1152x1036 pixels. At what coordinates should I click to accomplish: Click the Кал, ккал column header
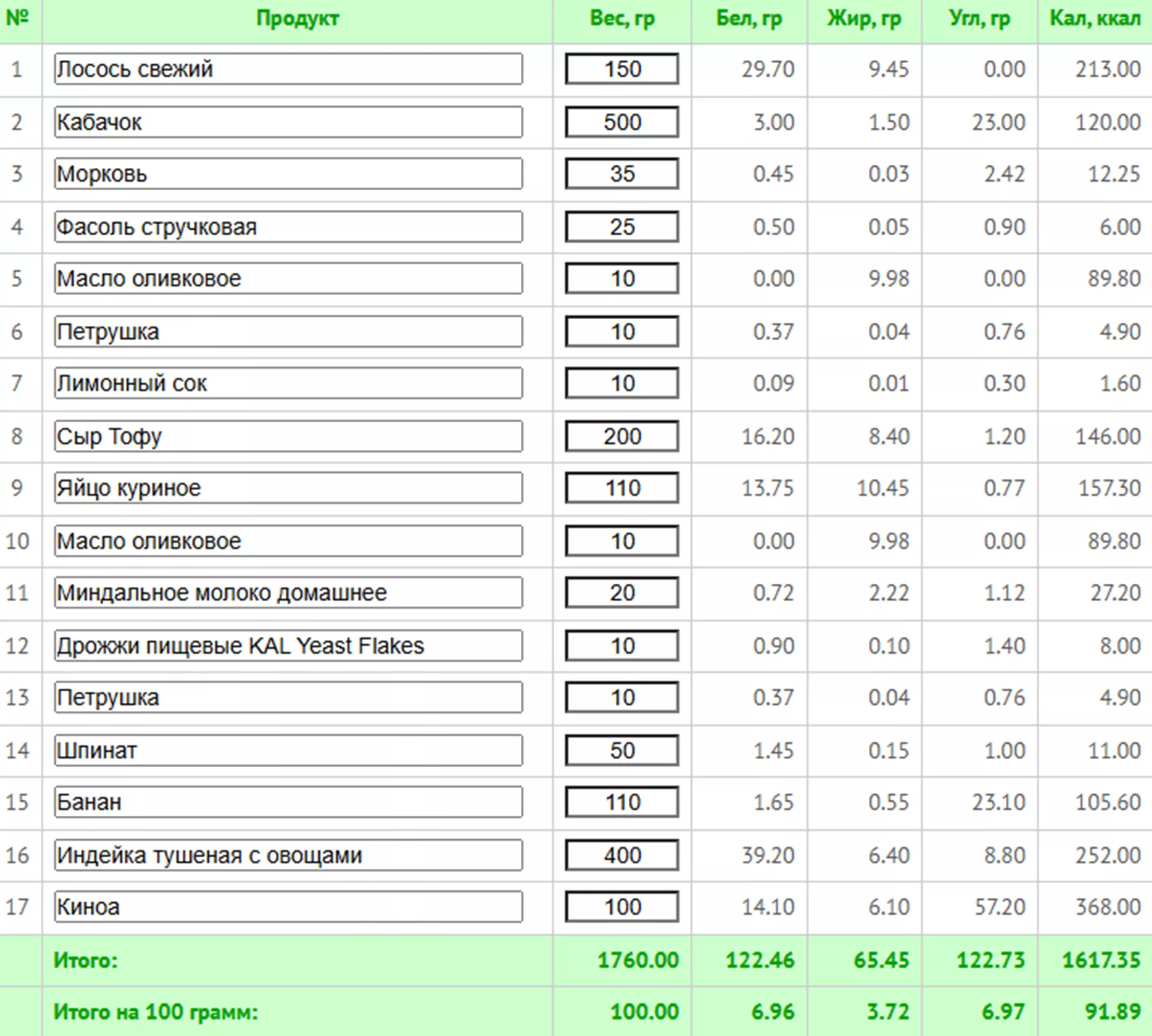[x=1094, y=19]
